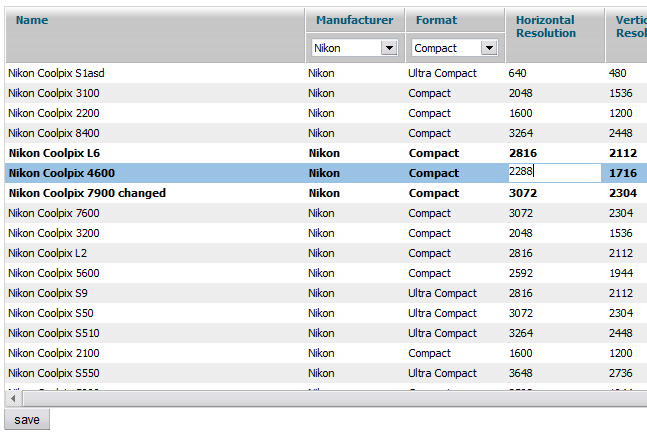647x445 pixels.
Task: Click the Nikon Coolpix 8400 name cell
Action: 53,133
